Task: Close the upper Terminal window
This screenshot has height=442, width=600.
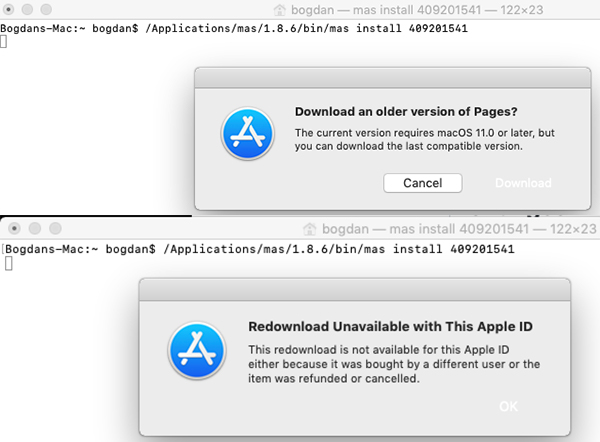Action: pos(8,9)
